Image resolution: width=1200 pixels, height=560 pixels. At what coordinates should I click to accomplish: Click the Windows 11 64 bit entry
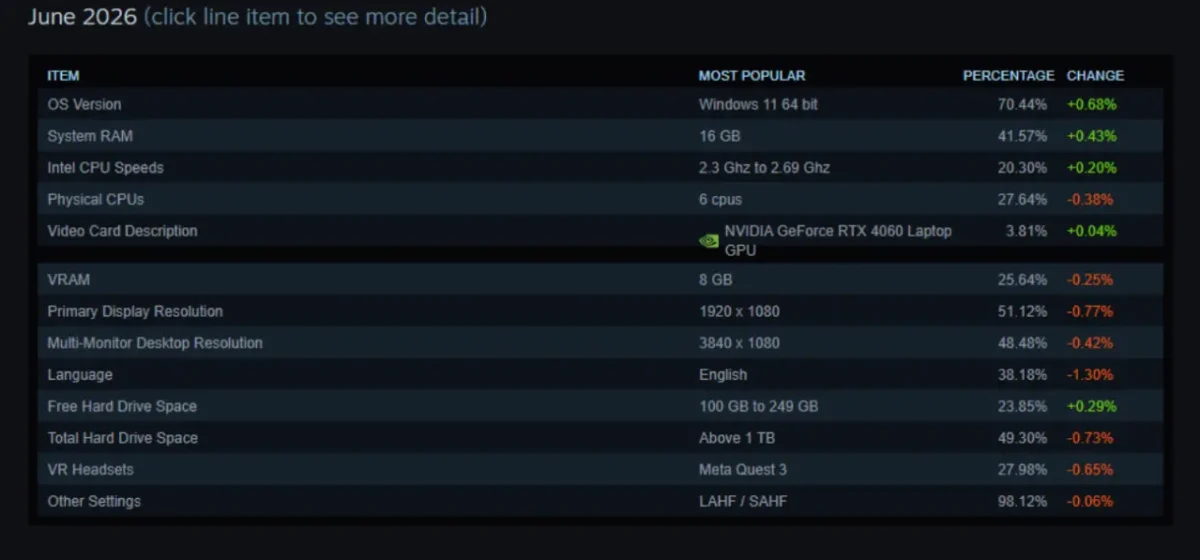(x=758, y=104)
